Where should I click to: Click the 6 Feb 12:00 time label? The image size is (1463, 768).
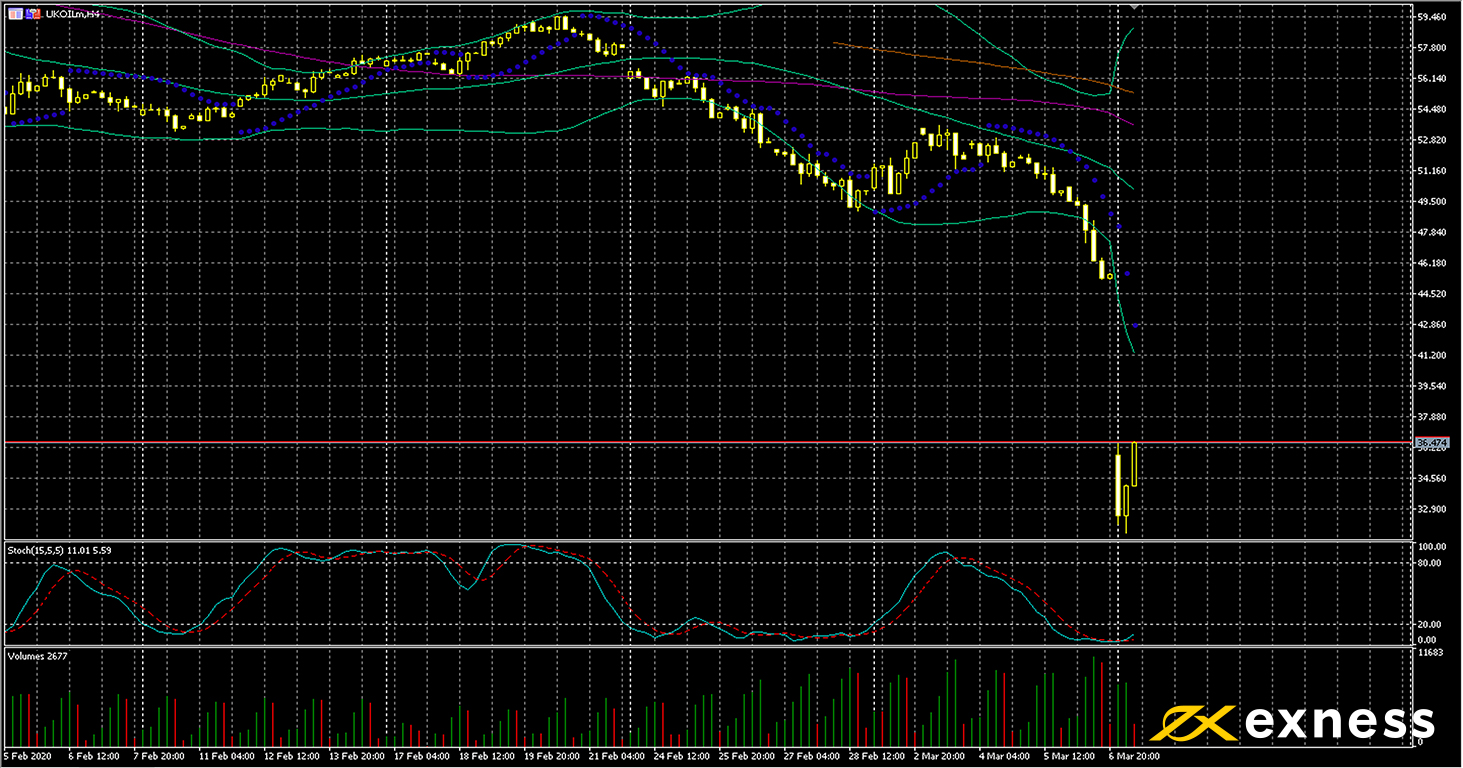(x=93, y=757)
